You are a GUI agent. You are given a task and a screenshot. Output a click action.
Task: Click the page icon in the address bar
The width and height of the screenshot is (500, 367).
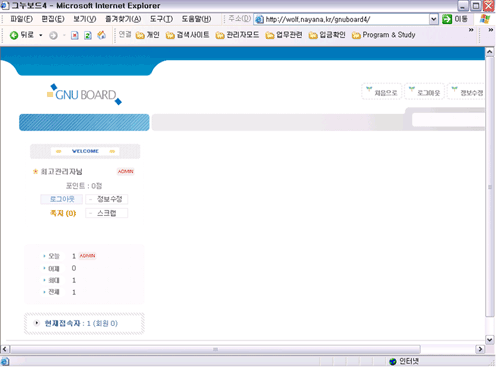259,19
